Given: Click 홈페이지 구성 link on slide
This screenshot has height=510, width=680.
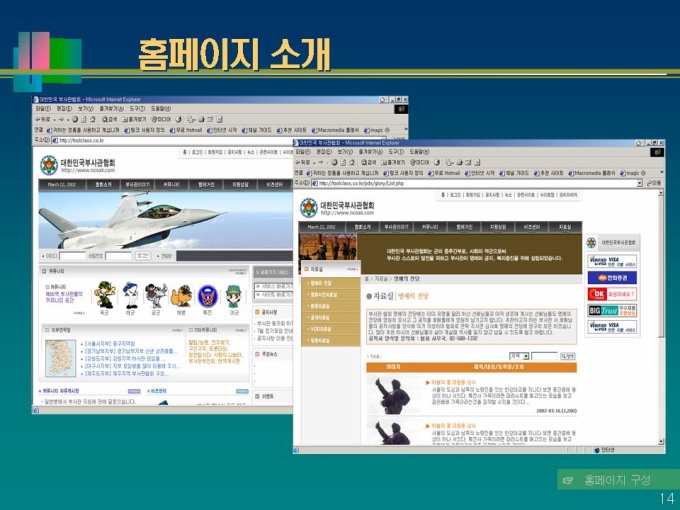Looking at the screenshot, I should pyautogui.click(x=618, y=480).
